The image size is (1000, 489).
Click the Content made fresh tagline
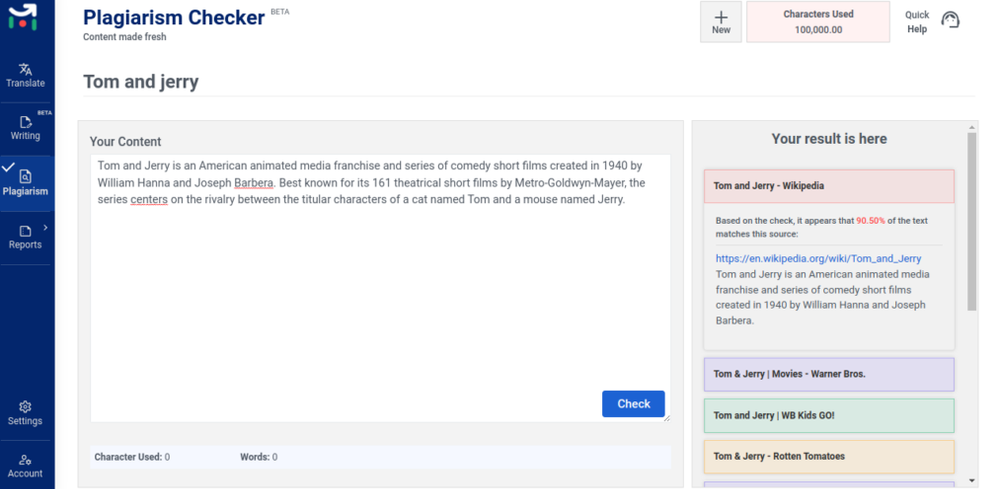(124, 37)
